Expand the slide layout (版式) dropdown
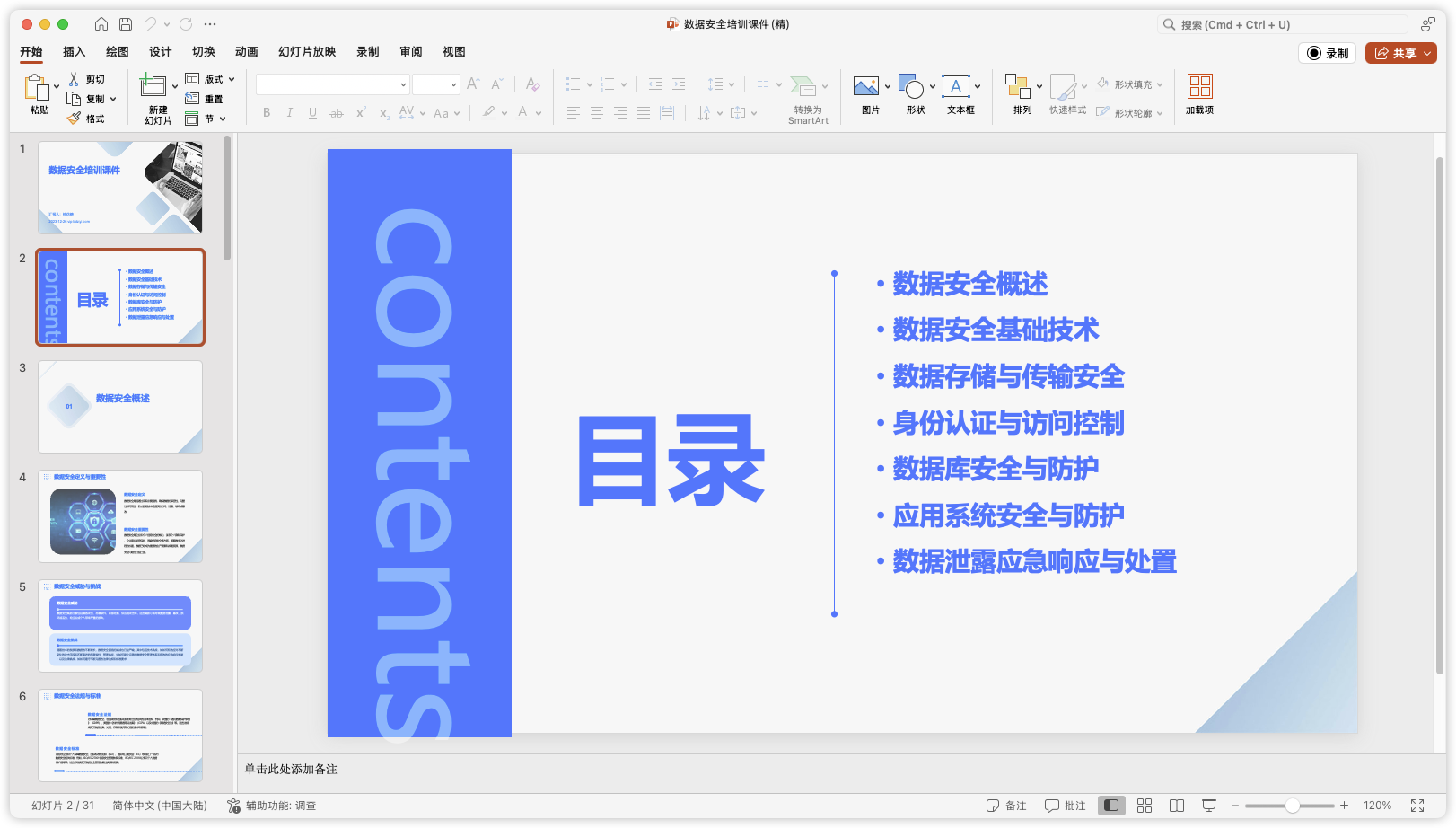This screenshot has width=1456, height=828. coord(232,79)
